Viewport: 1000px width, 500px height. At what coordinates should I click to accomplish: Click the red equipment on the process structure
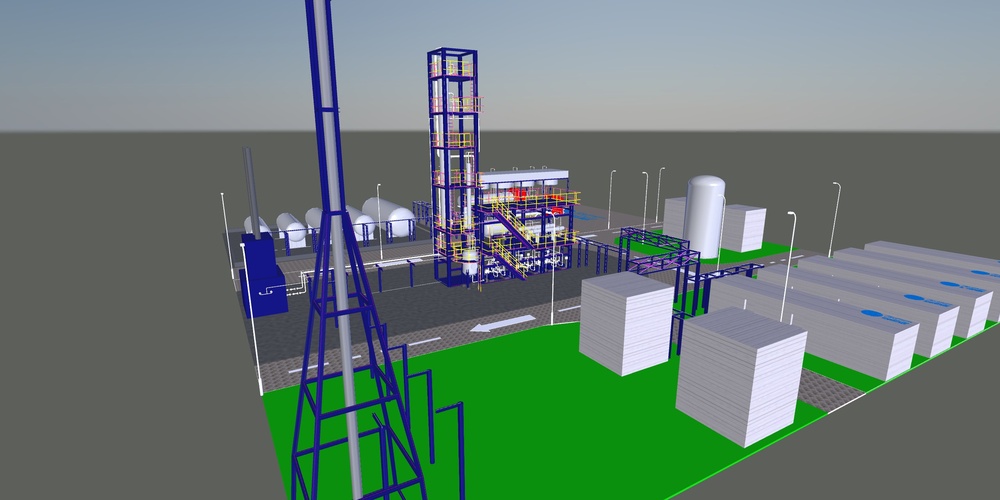pyautogui.click(x=518, y=194)
